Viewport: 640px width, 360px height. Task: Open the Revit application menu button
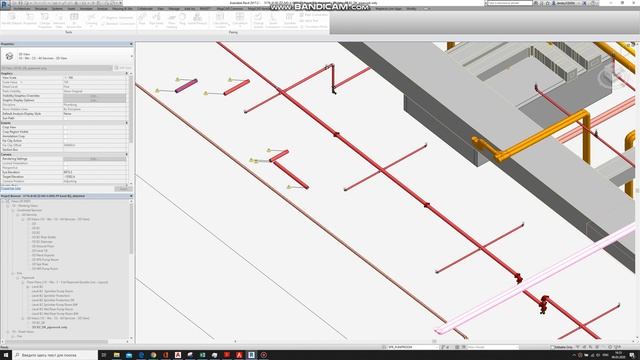click(5, 4)
